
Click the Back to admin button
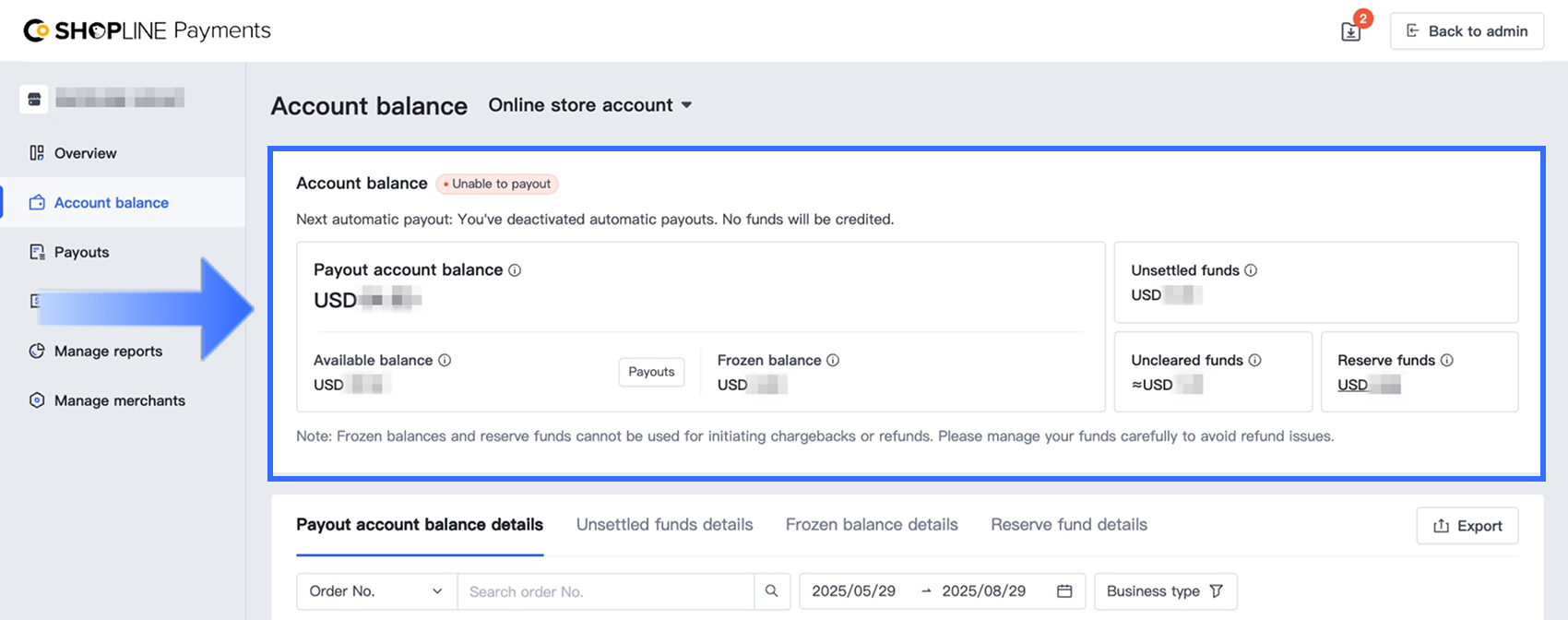(x=1467, y=31)
